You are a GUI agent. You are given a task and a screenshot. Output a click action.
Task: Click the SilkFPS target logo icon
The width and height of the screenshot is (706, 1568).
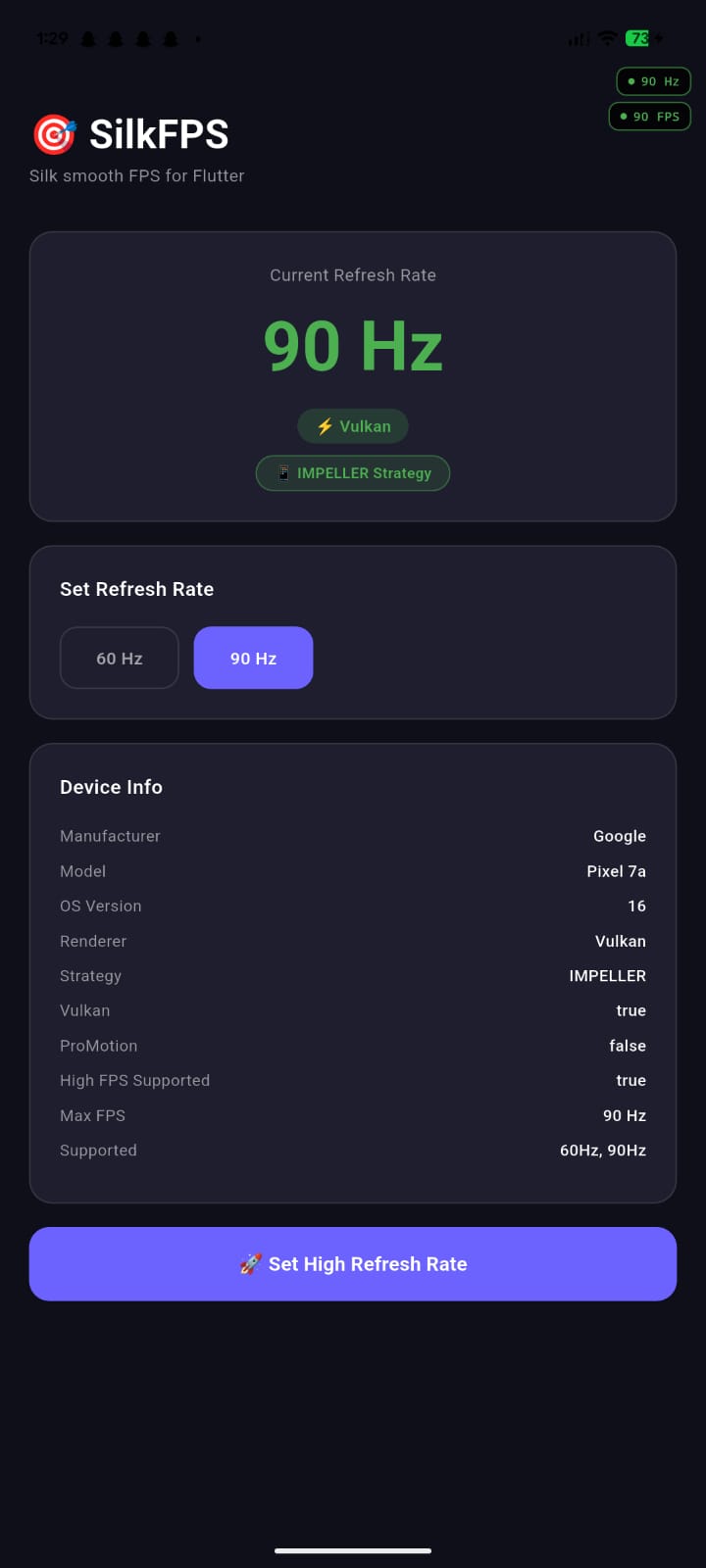(55, 133)
